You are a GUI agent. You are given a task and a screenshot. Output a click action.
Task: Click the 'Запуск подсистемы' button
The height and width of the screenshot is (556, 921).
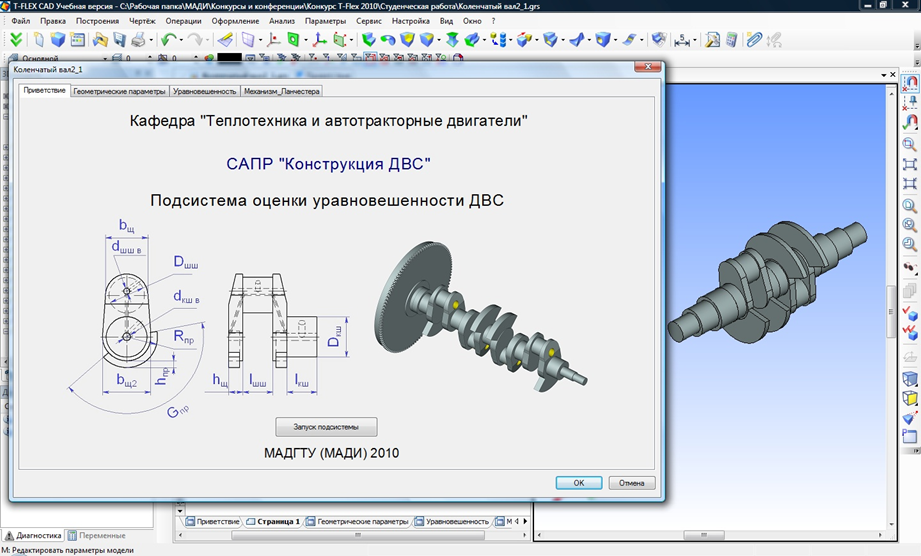[x=326, y=427]
